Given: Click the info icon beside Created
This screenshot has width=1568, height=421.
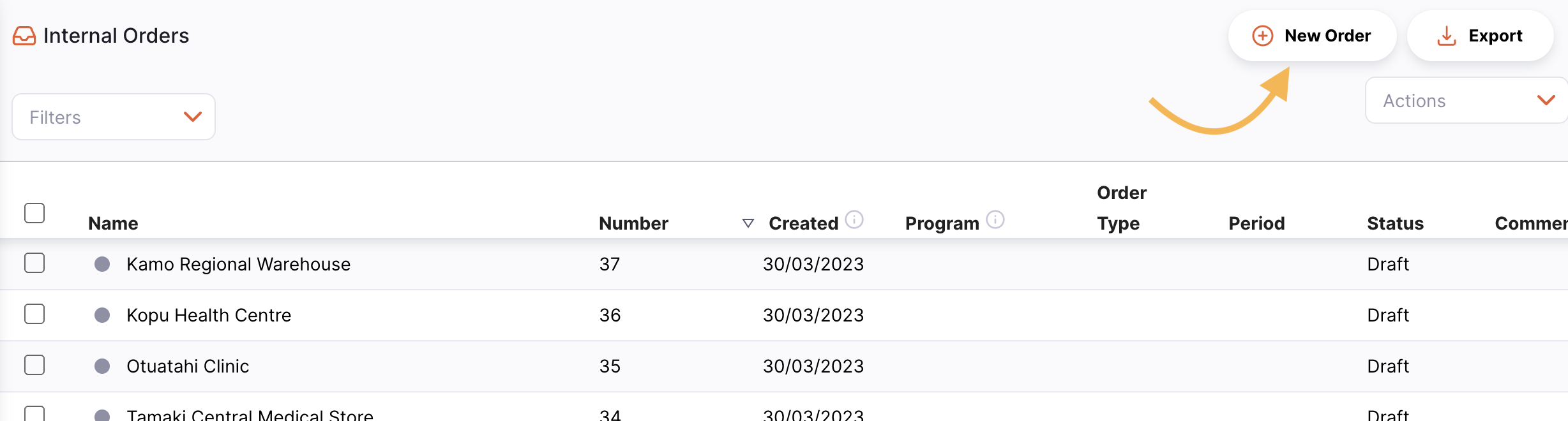Looking at the screenshot, I should (854, 219).
